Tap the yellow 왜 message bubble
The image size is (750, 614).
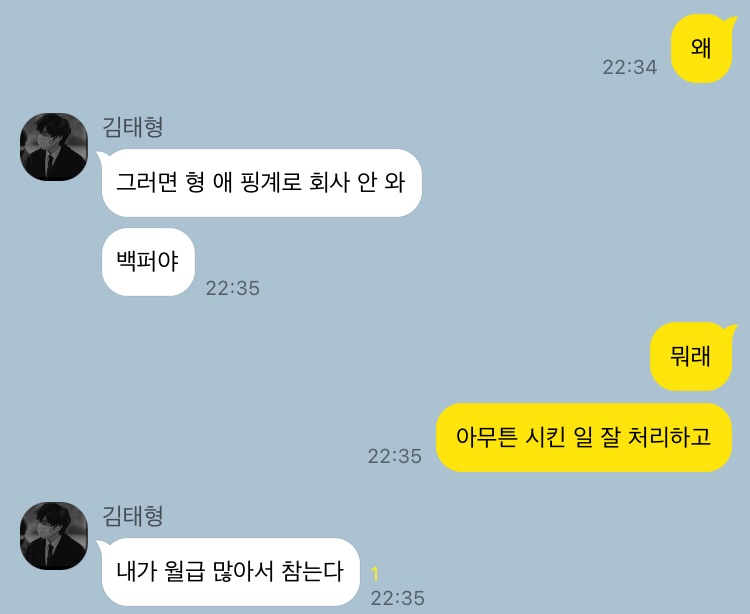(702, 48)
